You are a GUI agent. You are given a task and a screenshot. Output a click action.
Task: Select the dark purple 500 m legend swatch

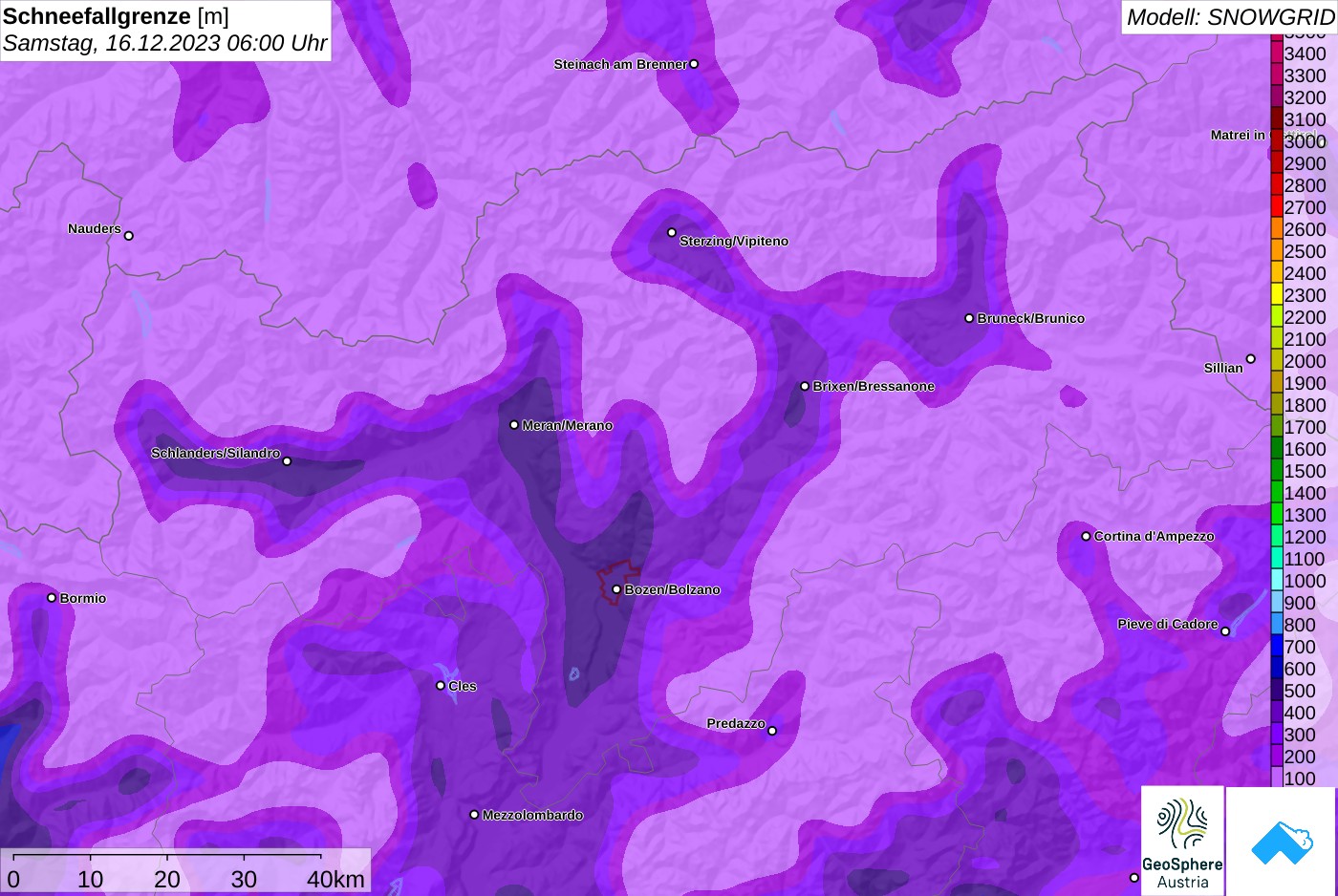(1276, 690)
